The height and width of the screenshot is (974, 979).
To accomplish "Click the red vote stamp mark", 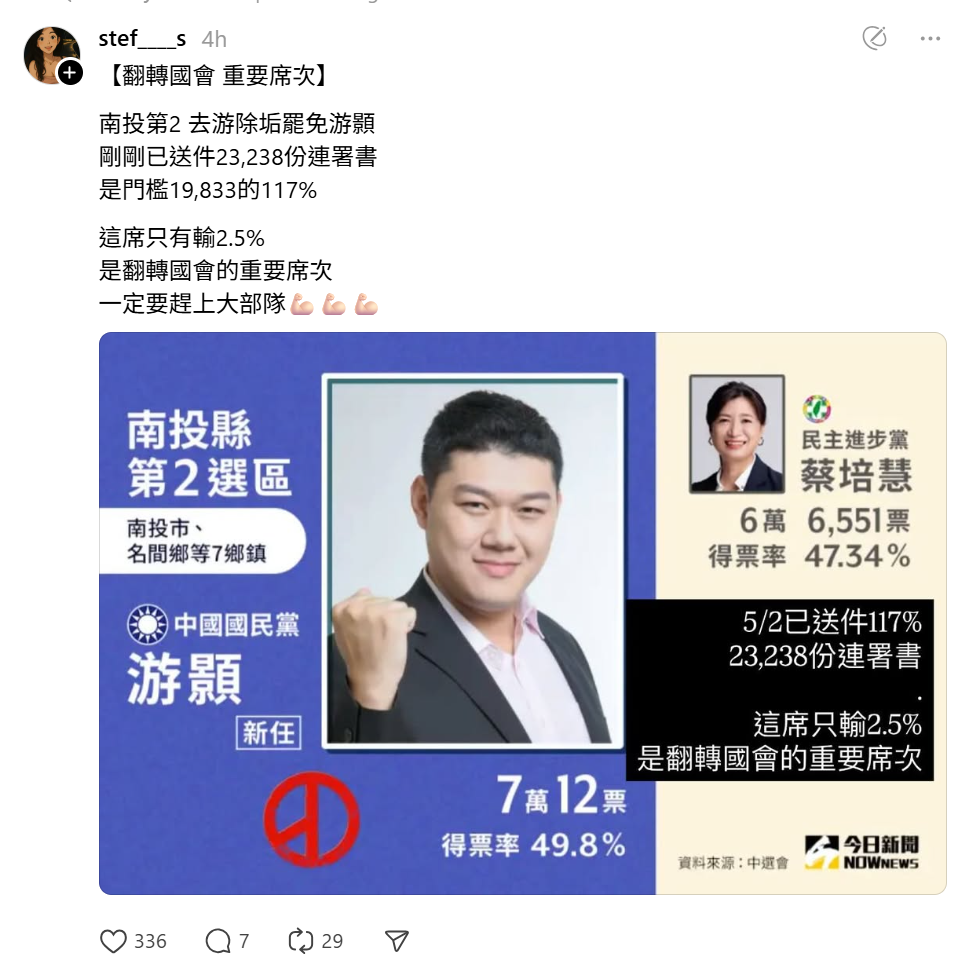I will point(311,819).
